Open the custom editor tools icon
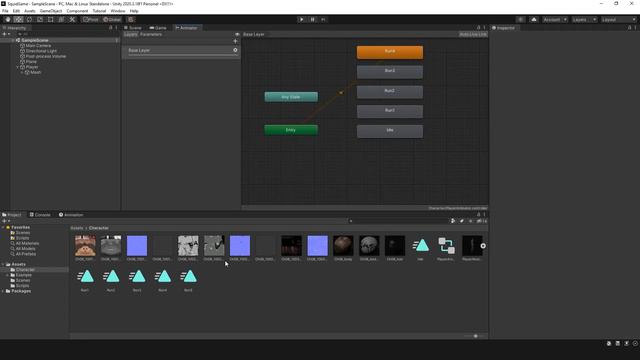Screen dimensions: 640x360 (x=72, y=20)
